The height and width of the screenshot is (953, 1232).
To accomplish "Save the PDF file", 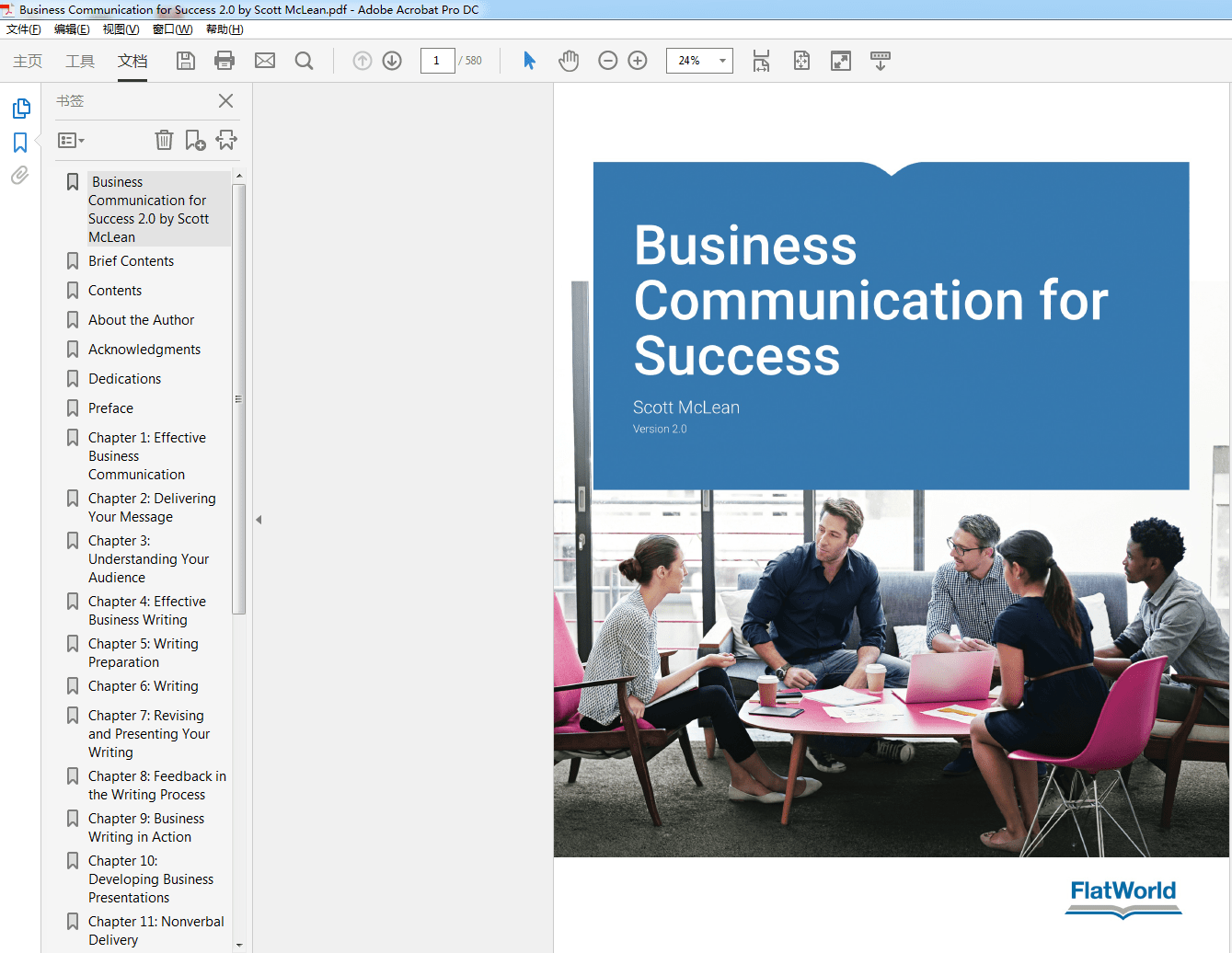I will [185, 61].
